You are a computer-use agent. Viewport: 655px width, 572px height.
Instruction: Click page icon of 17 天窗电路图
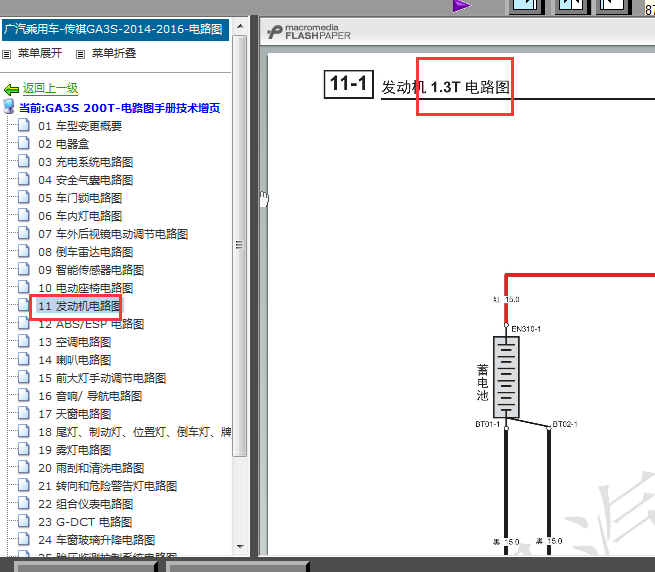24,413
